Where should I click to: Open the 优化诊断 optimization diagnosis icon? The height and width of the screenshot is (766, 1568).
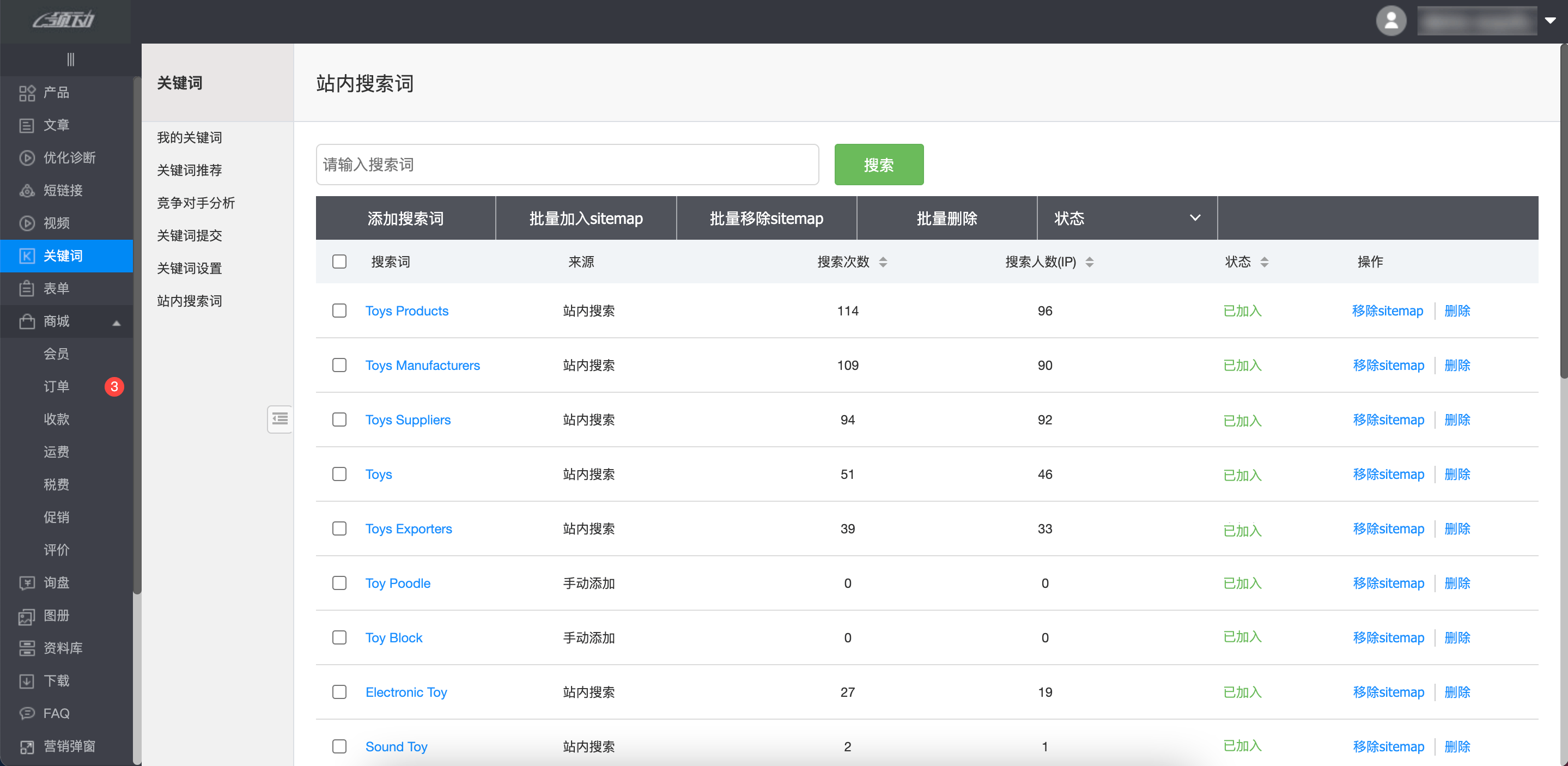coord(27,159)
